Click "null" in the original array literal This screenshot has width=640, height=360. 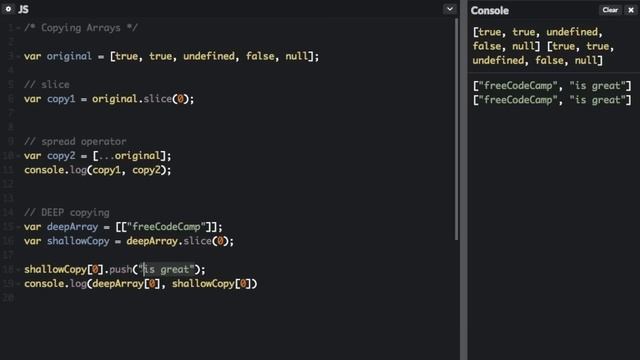[296, 56]
